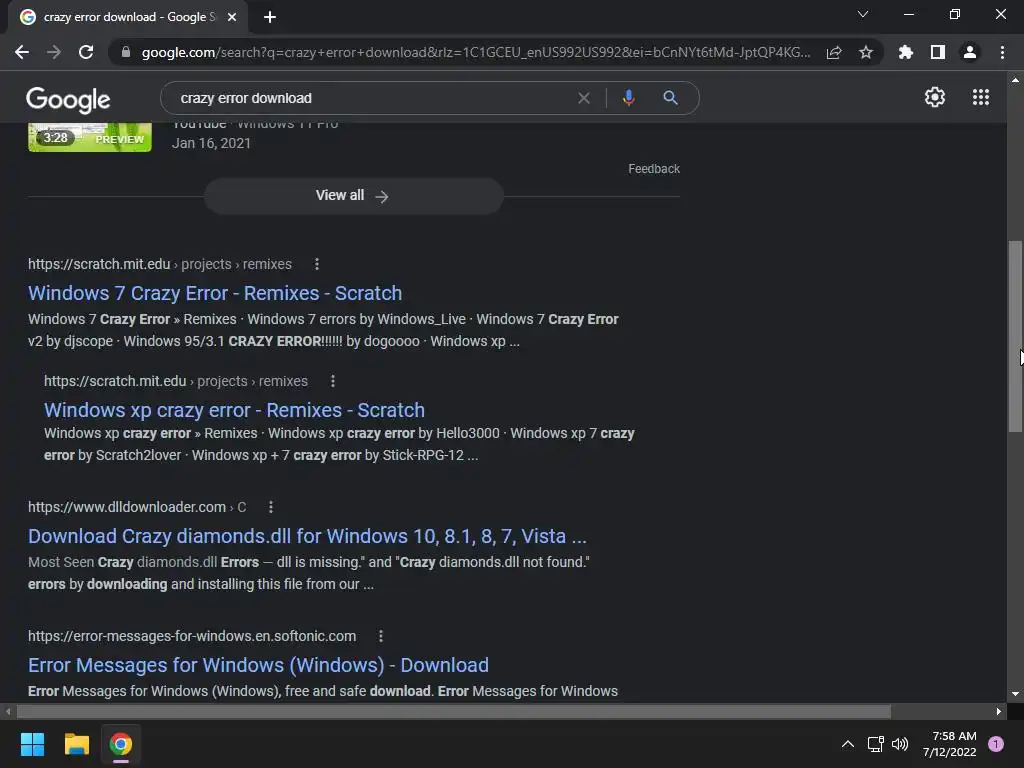Open the notification center badge
This screenshot has height=768, width=1024.
point(996,744)
